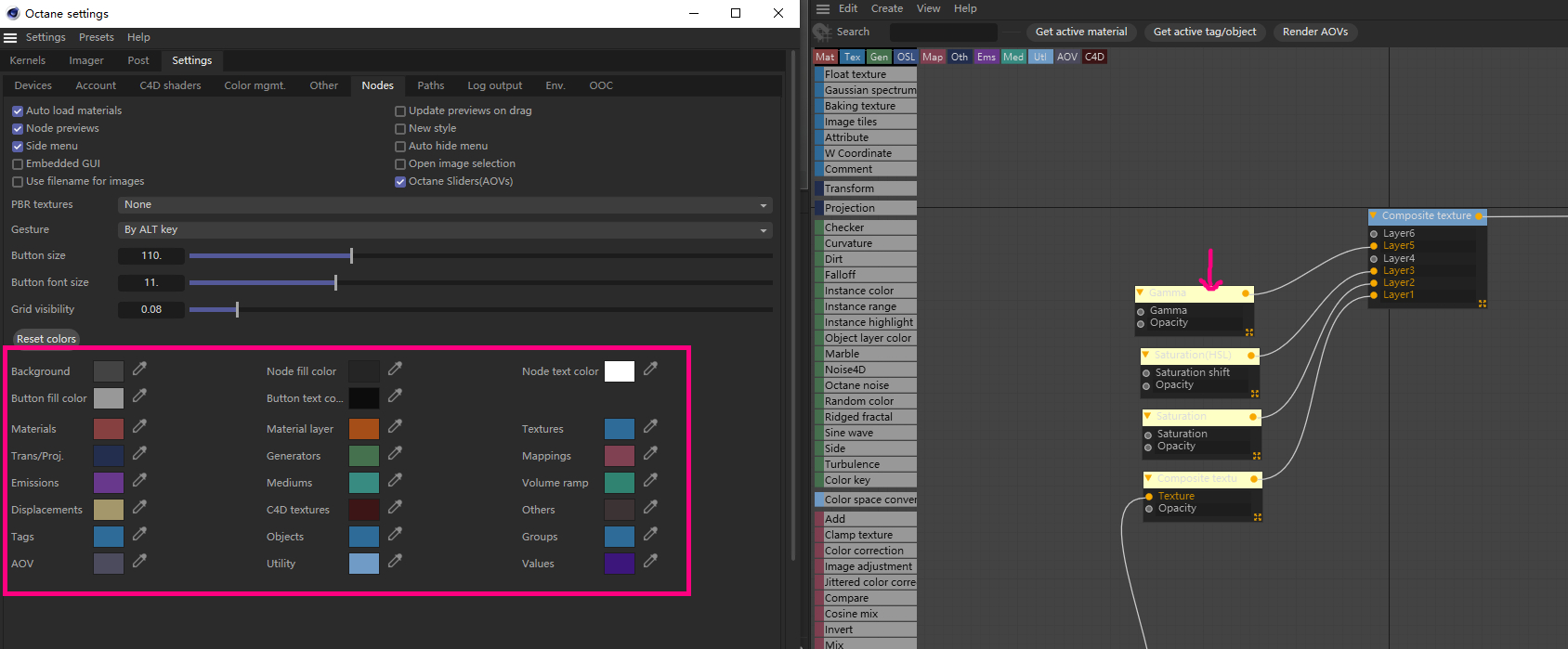Viewport: 1568px width, 649px height.
Task: Check the New style option
Action: click(x=400, y=129)
